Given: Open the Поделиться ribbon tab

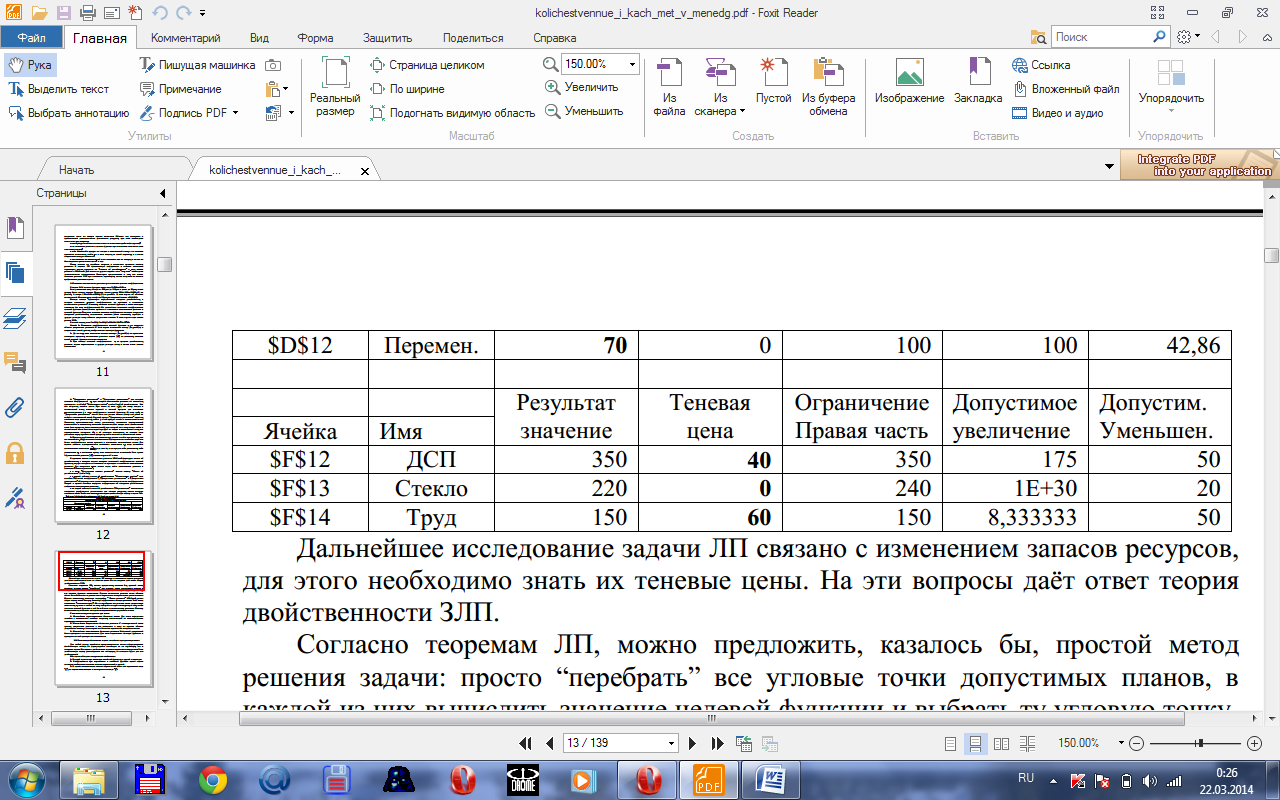Looking at the screenshot, I should (473, 38).
